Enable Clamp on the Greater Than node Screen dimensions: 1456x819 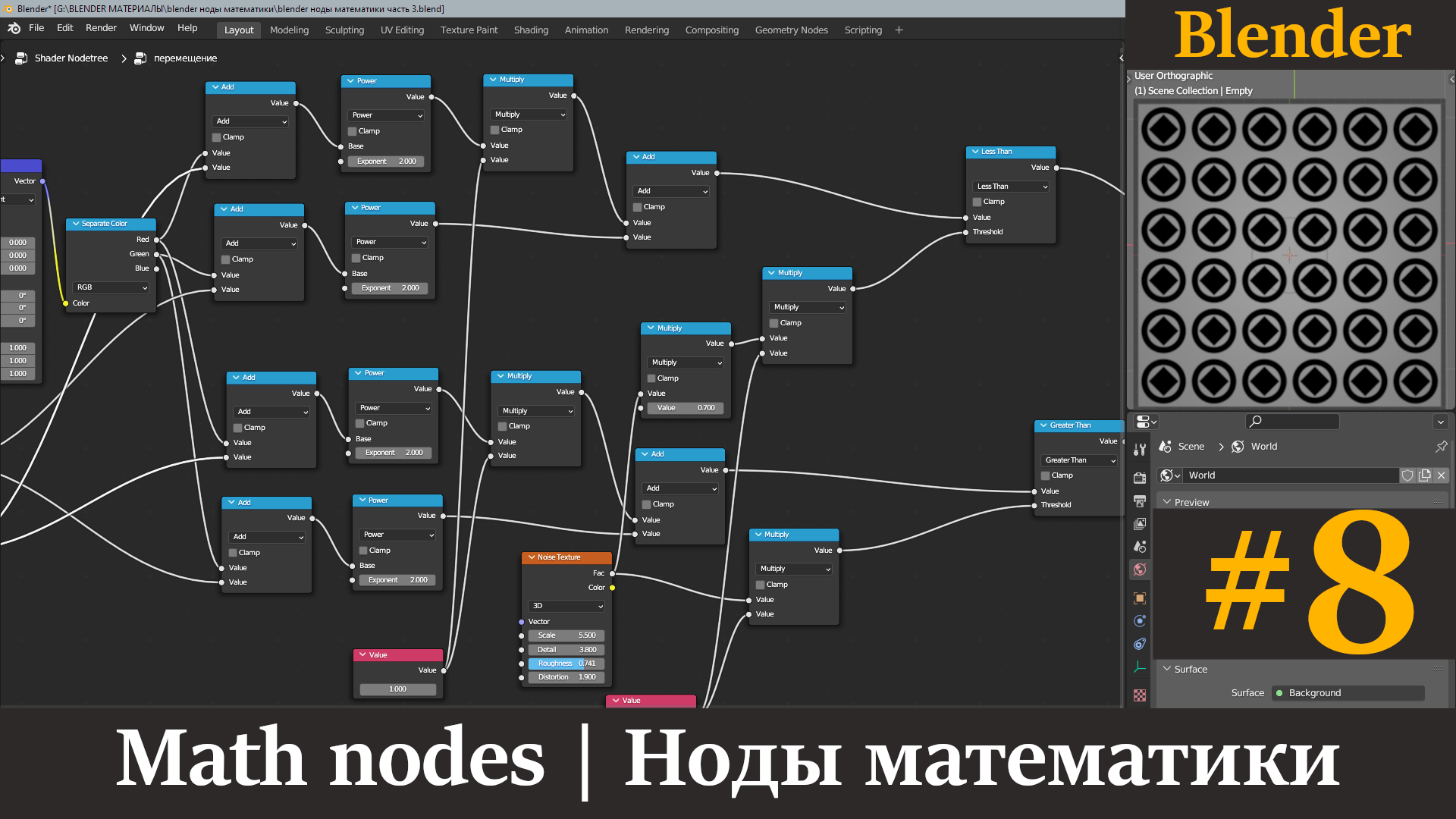point(1045,475)
